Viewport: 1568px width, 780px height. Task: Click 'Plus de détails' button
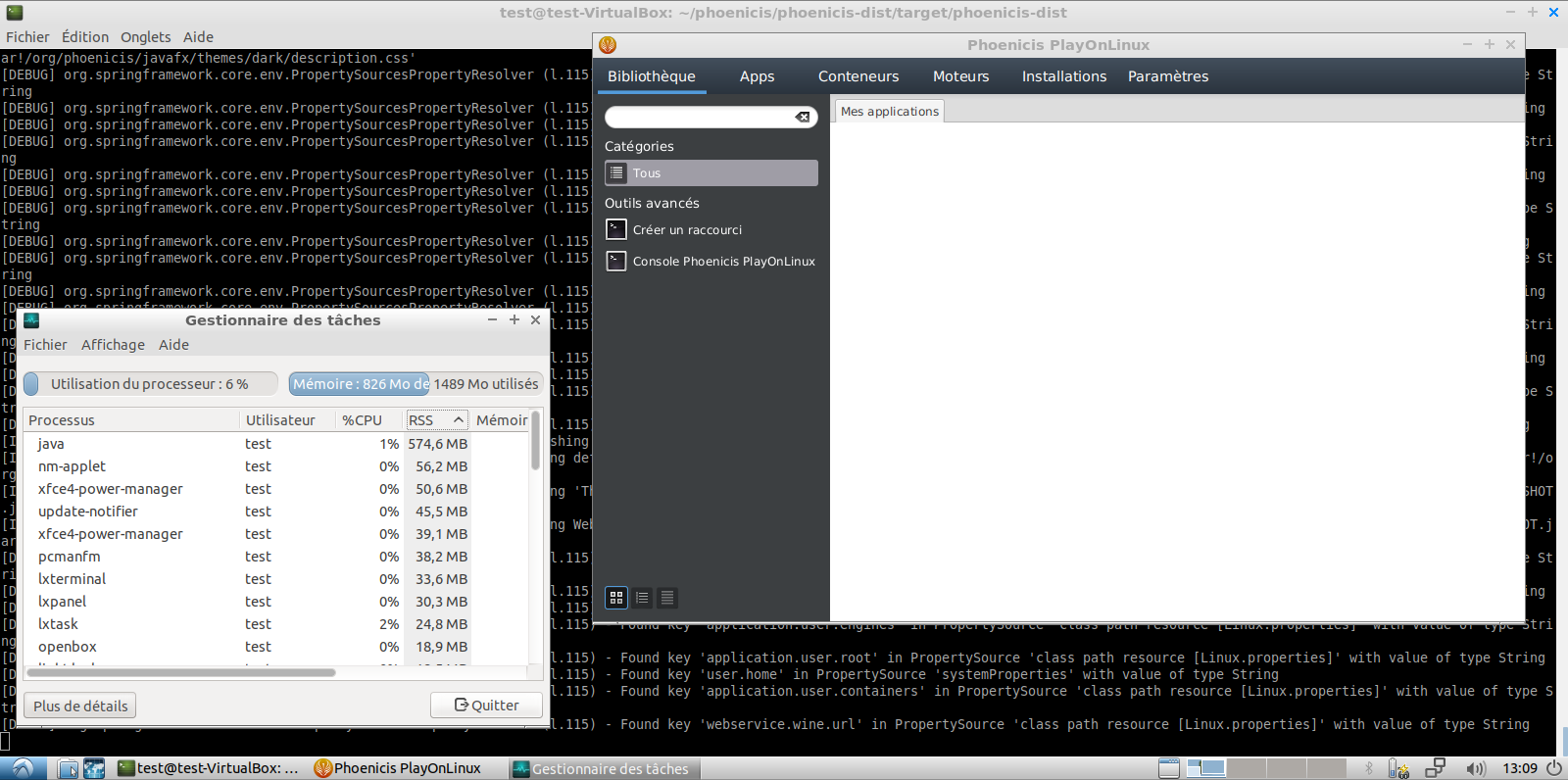click(80, 706)
